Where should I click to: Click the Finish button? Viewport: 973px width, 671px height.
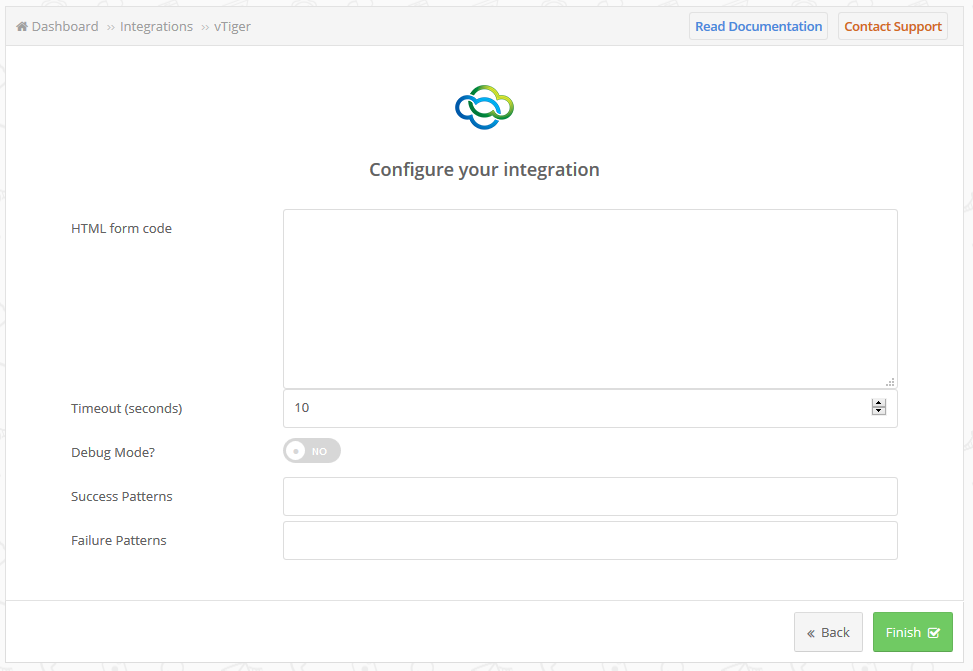913,632
